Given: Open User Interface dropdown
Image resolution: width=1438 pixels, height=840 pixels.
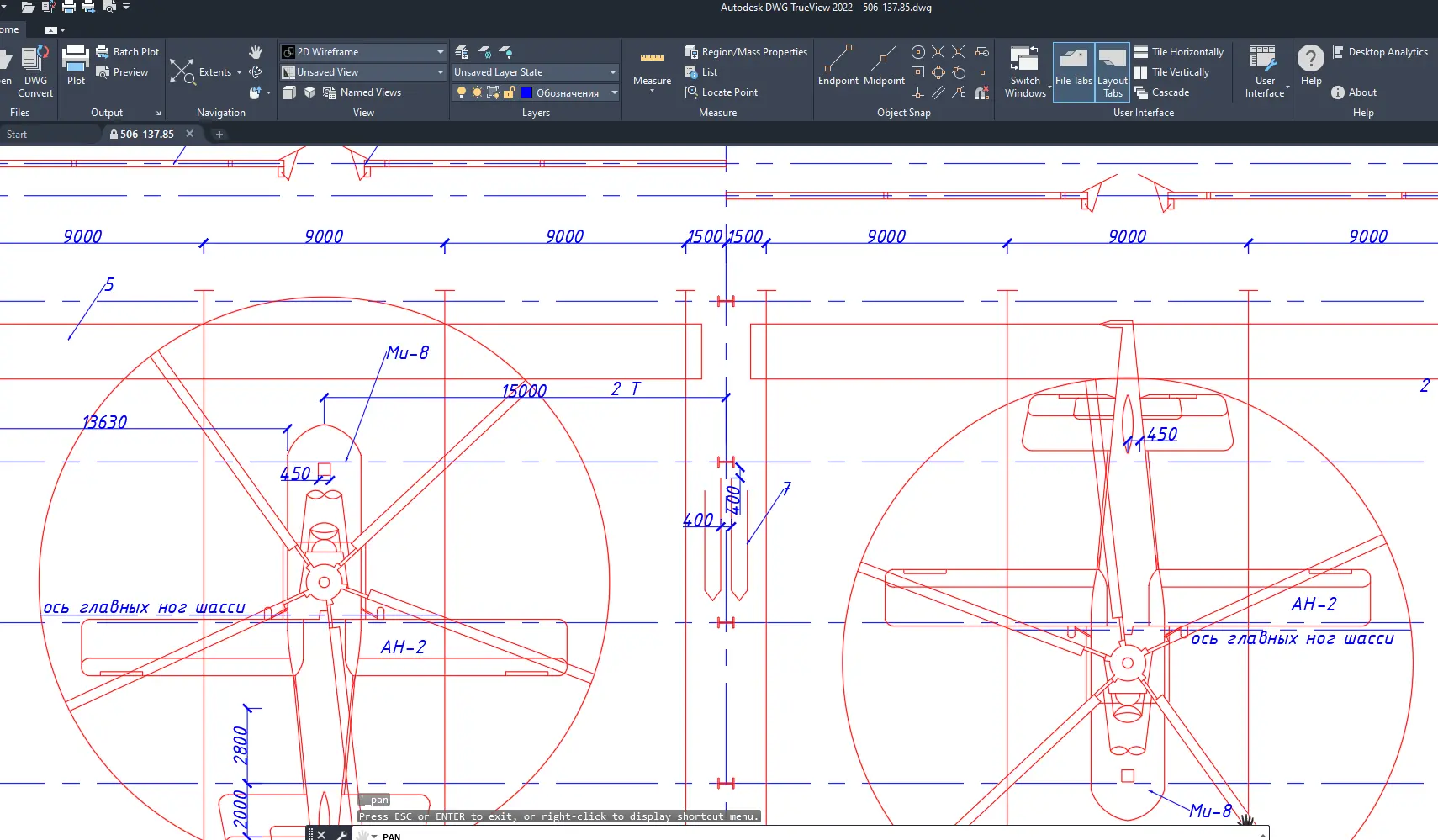Looking at the screenshot, I should pos(1265,71).
